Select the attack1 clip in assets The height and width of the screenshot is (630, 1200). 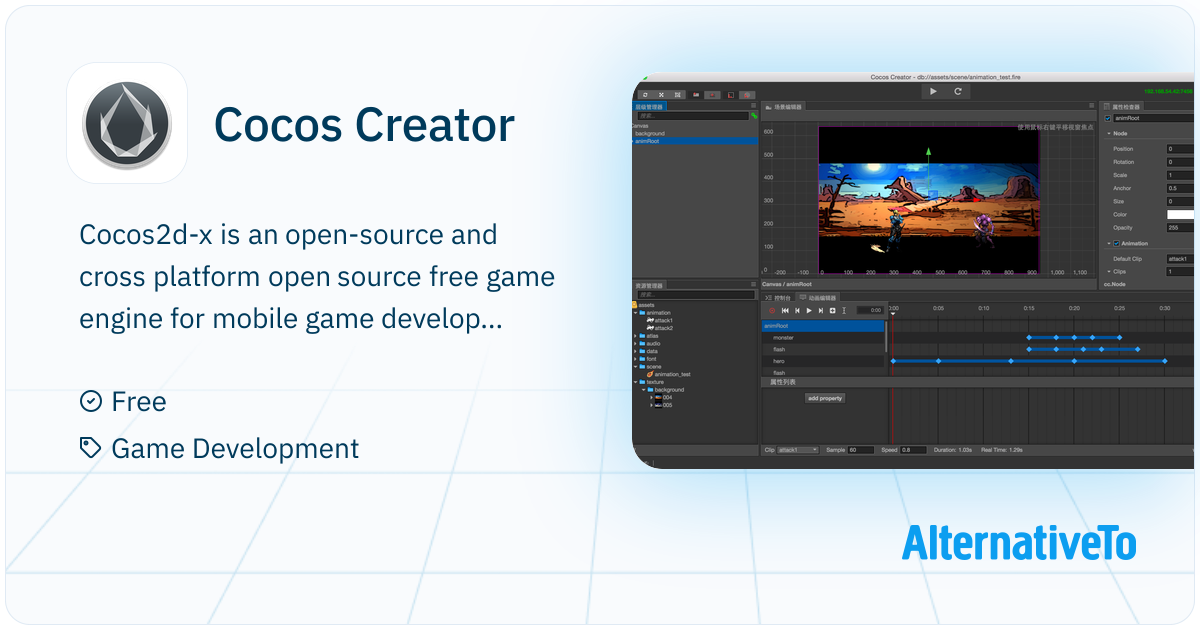[x=659, y=320]
